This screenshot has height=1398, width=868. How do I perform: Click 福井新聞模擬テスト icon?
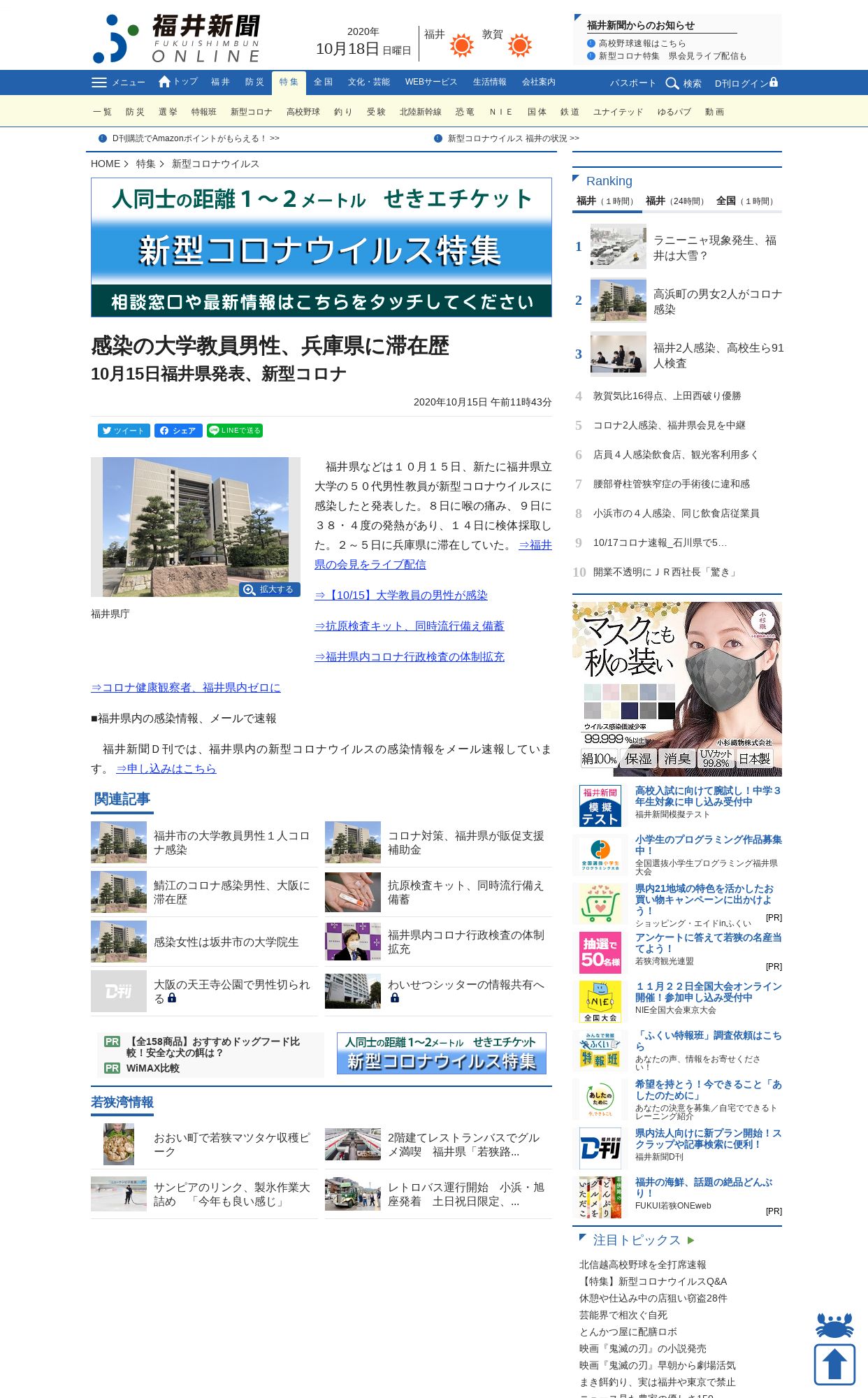[600, 806]
